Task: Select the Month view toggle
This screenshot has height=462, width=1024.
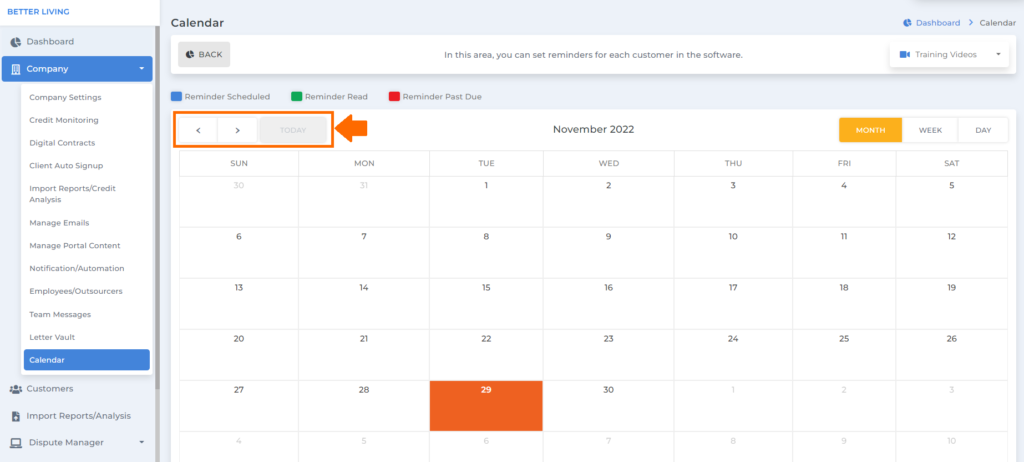Action: click(x=871, y=130)
